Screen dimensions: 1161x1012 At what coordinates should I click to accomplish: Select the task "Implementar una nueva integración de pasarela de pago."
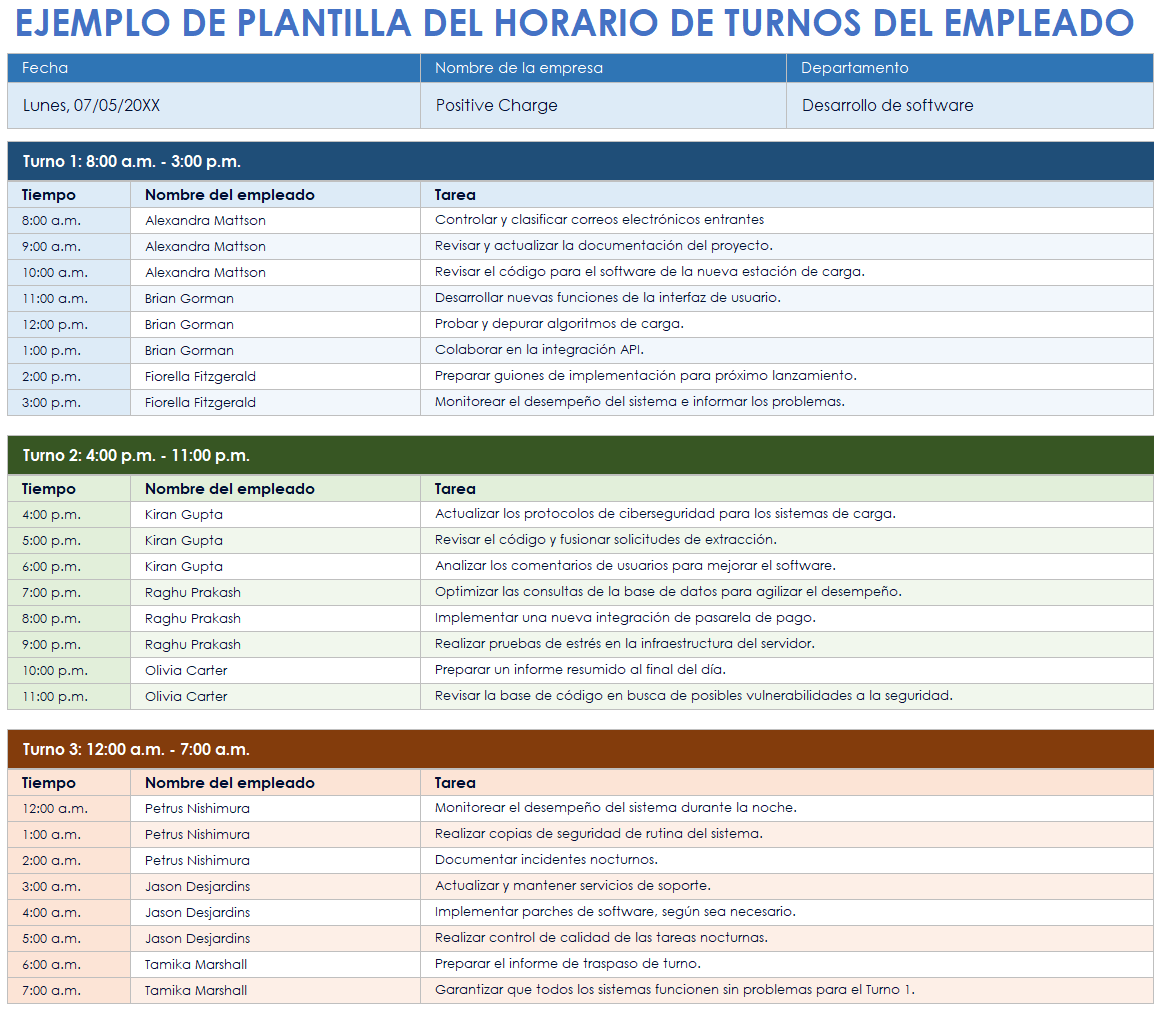point(625,618)
